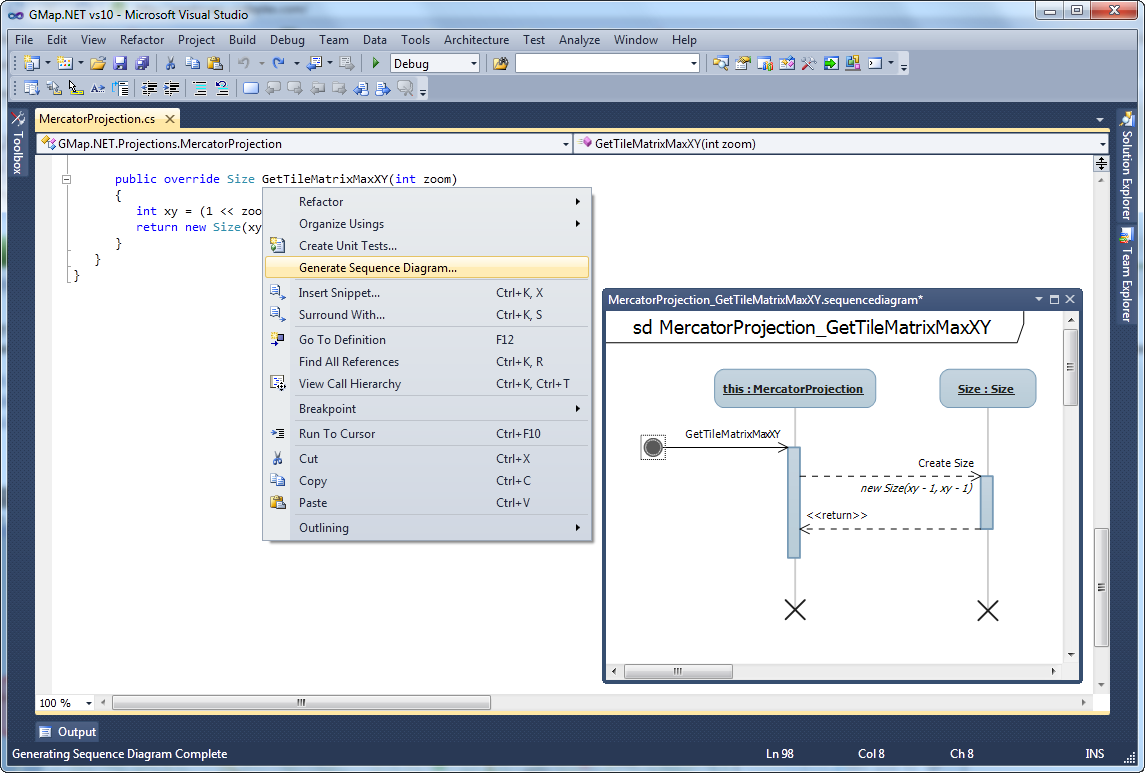This screenshot has height=773, width=1145.
Task: Open the Solution Explorer side tab
Action: (1126, 168)
